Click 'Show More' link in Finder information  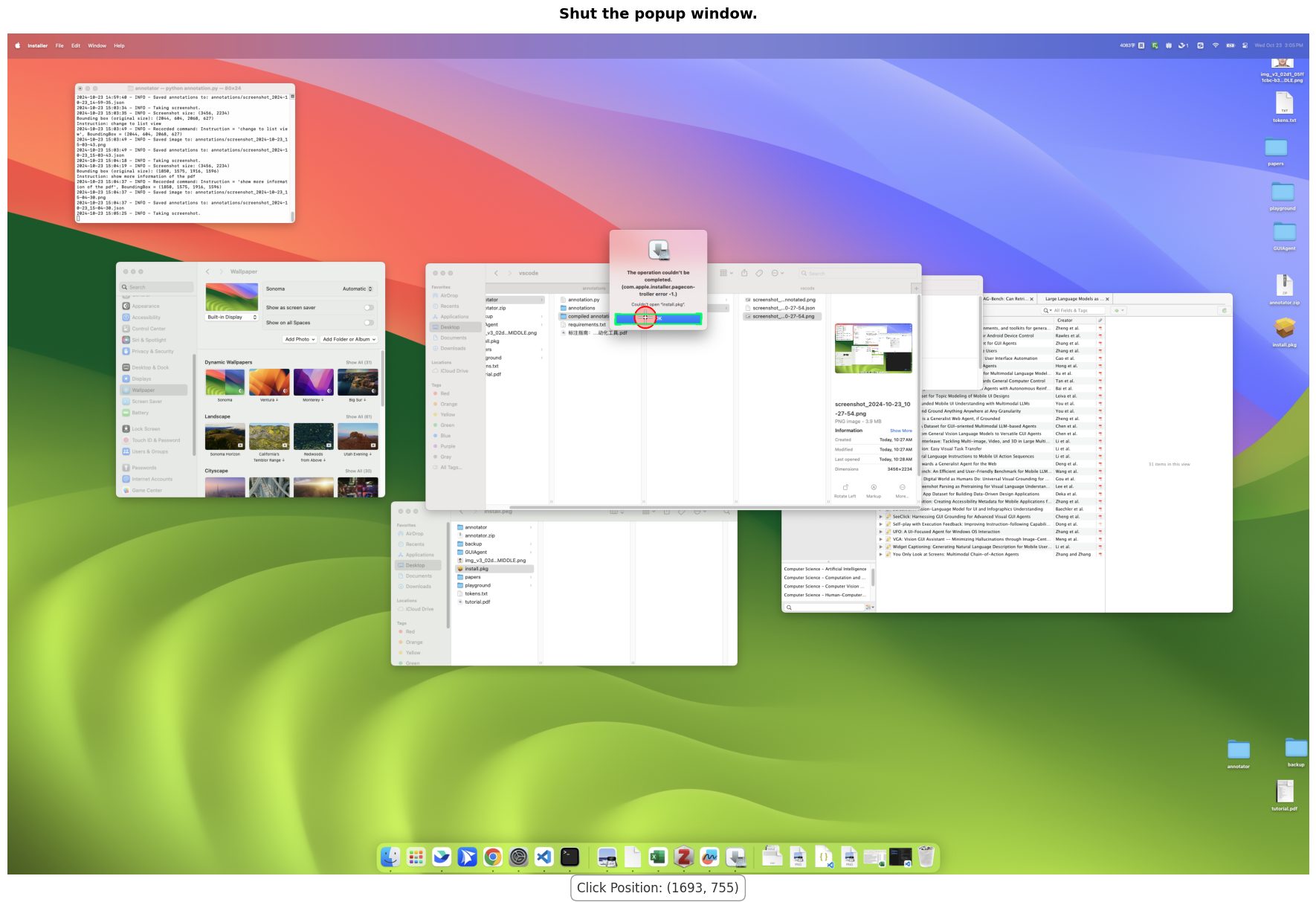pyautogui.click(x=900, y=431)
